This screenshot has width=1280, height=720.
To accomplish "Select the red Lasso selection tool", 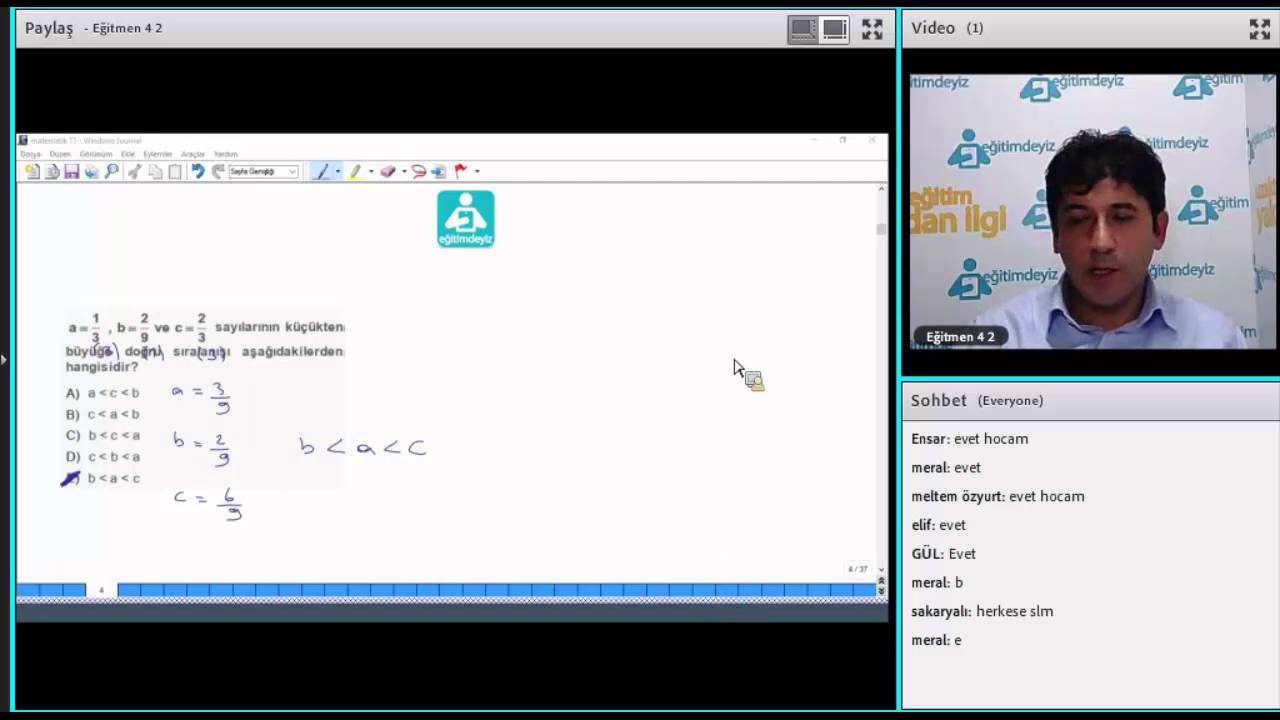I will (x=419, y=172).
